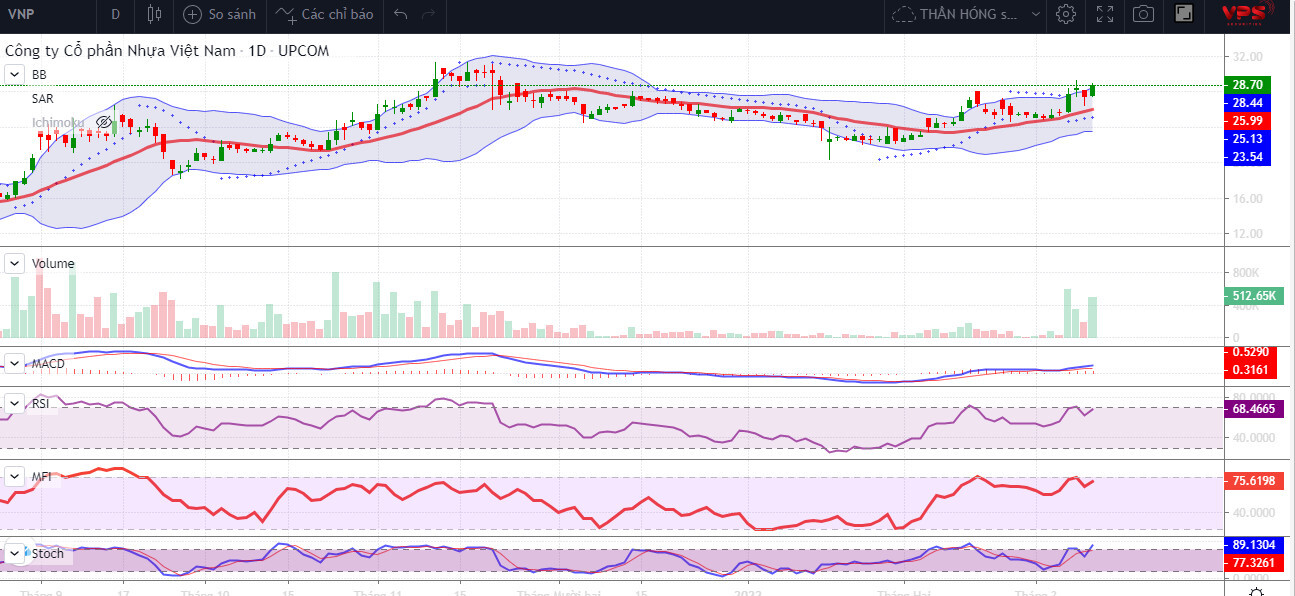Take a chart snapshot with camera
1295x596 pixels.
1143,14
